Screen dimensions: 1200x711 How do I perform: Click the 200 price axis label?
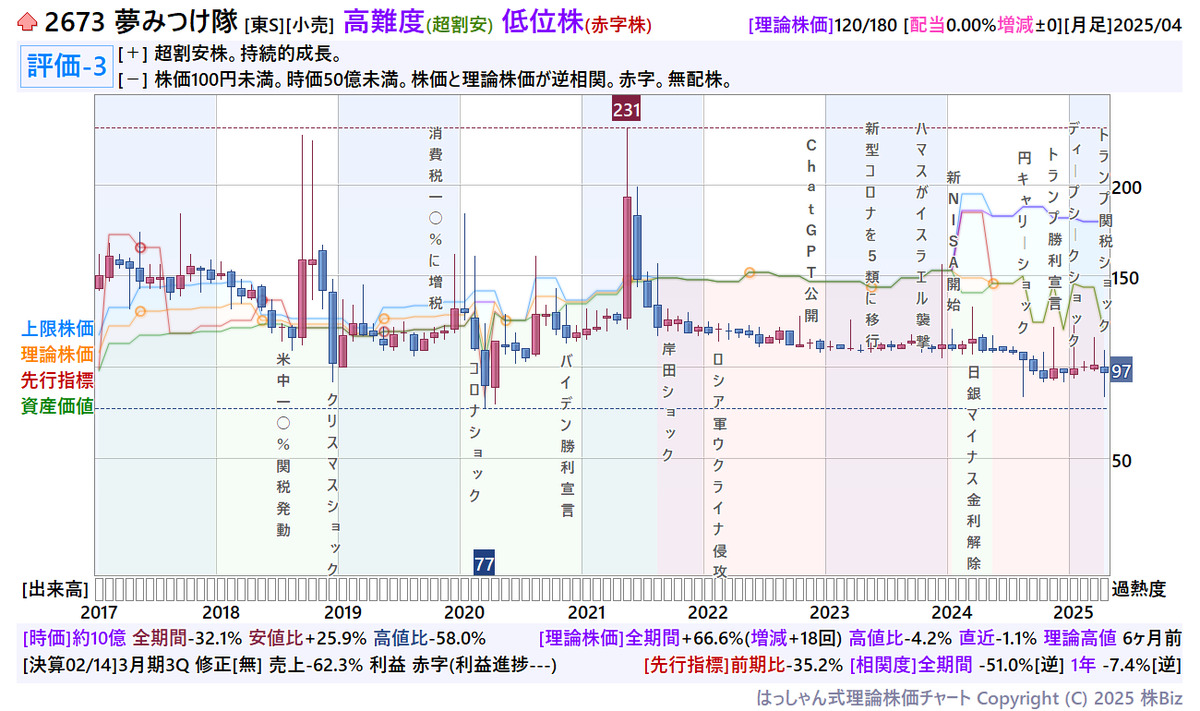tap(1128, 188)
